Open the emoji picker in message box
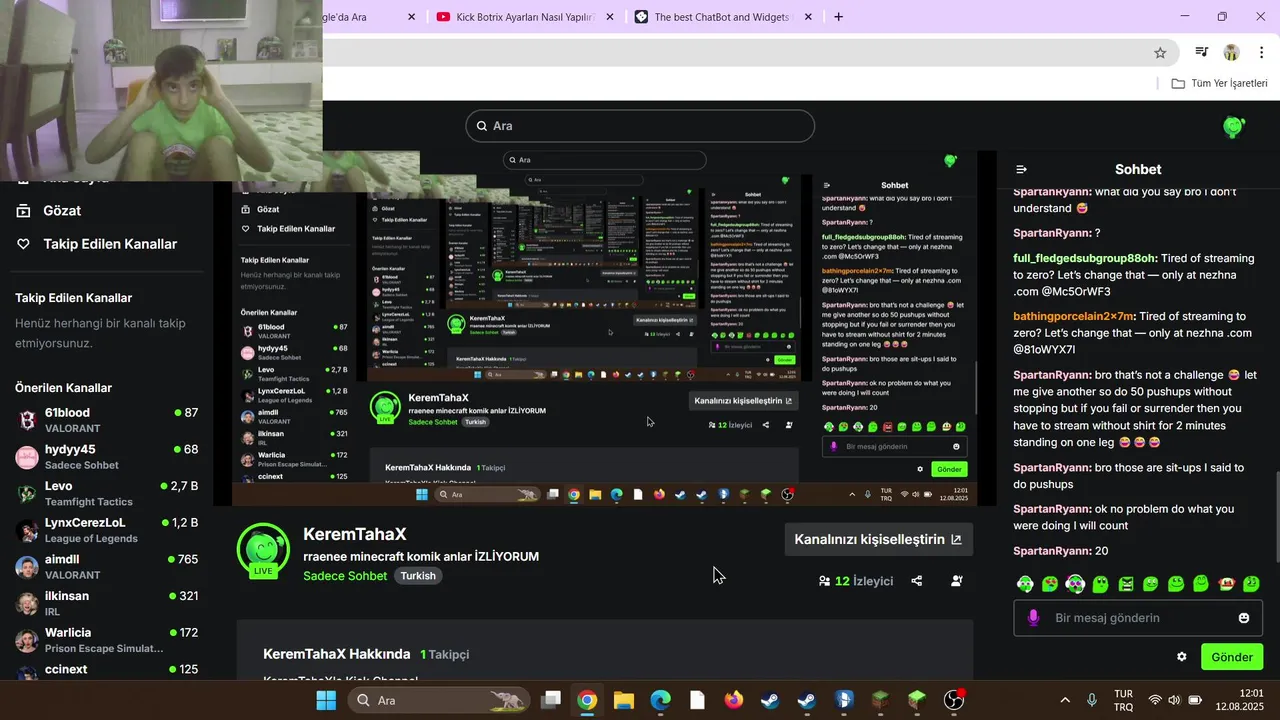This screenshot has width=1280, height=720. tap(1244, 618)
